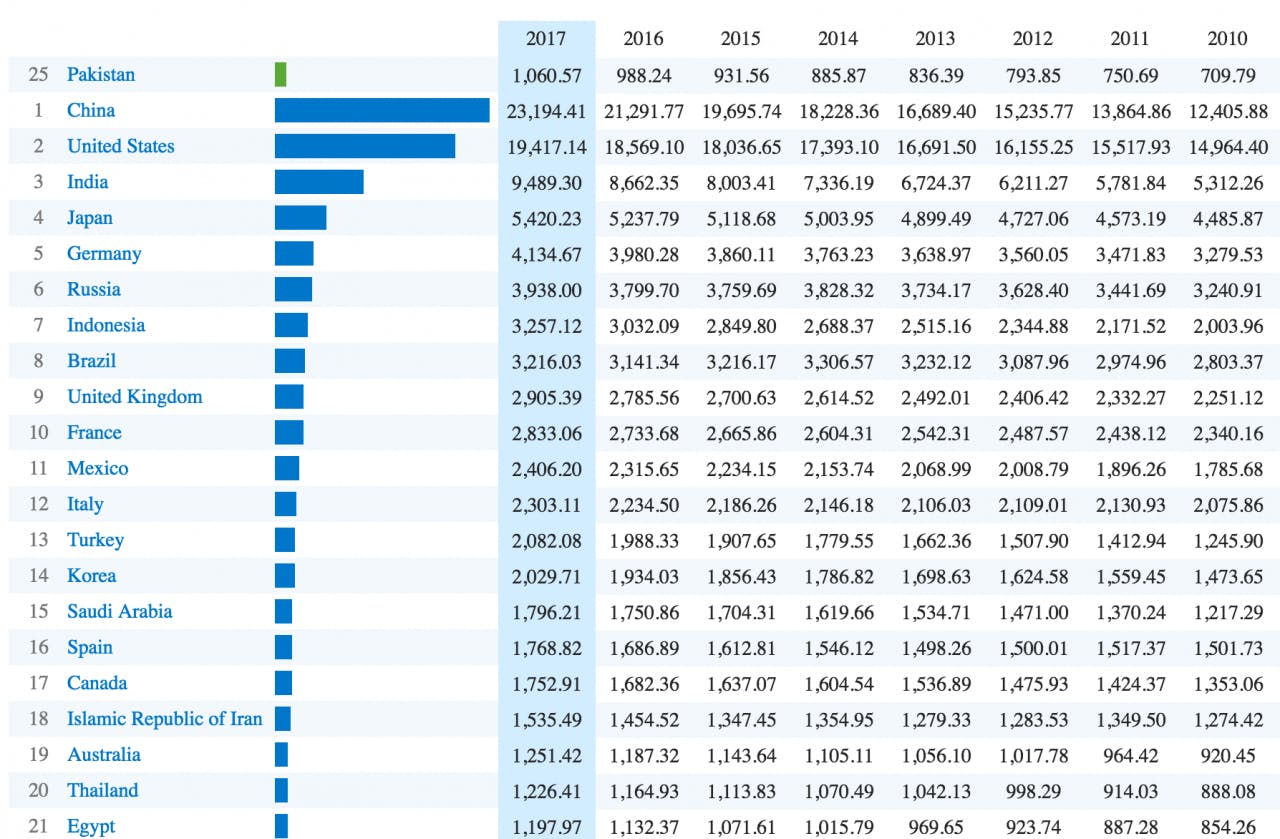Click the blue bar for Japan

pos(301,218)
